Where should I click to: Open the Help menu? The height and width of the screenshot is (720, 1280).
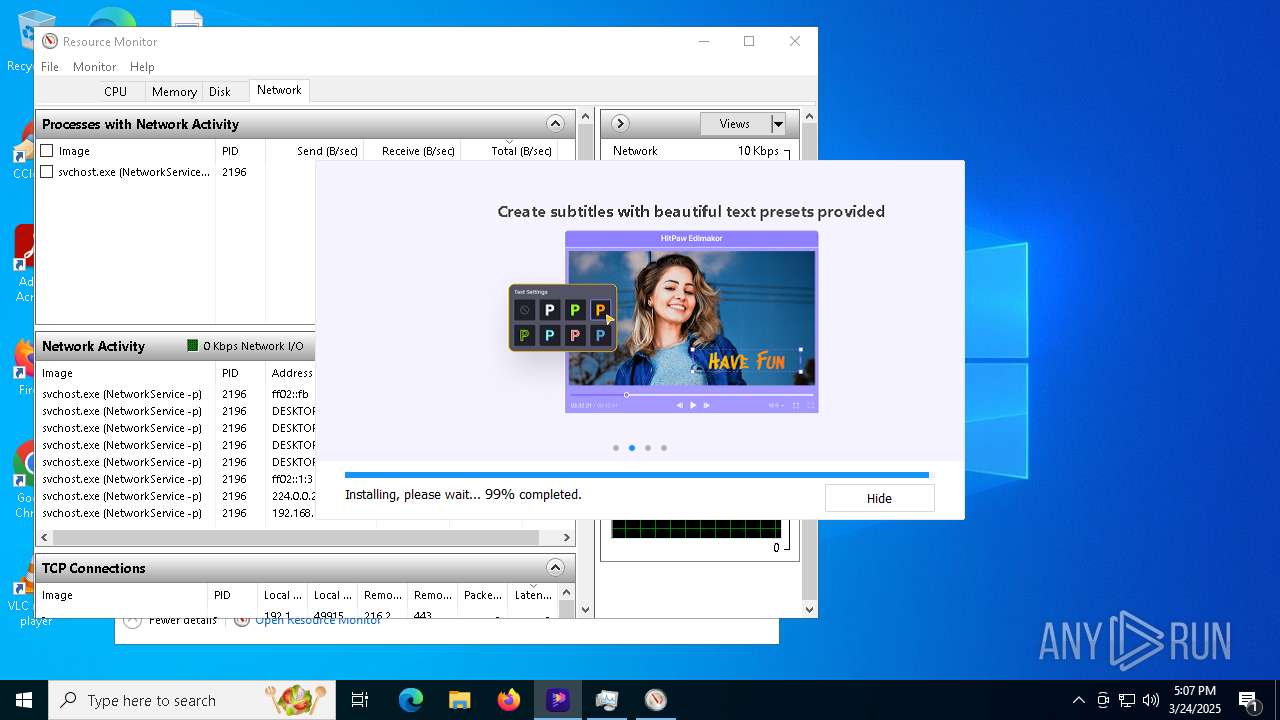point(142,66)
